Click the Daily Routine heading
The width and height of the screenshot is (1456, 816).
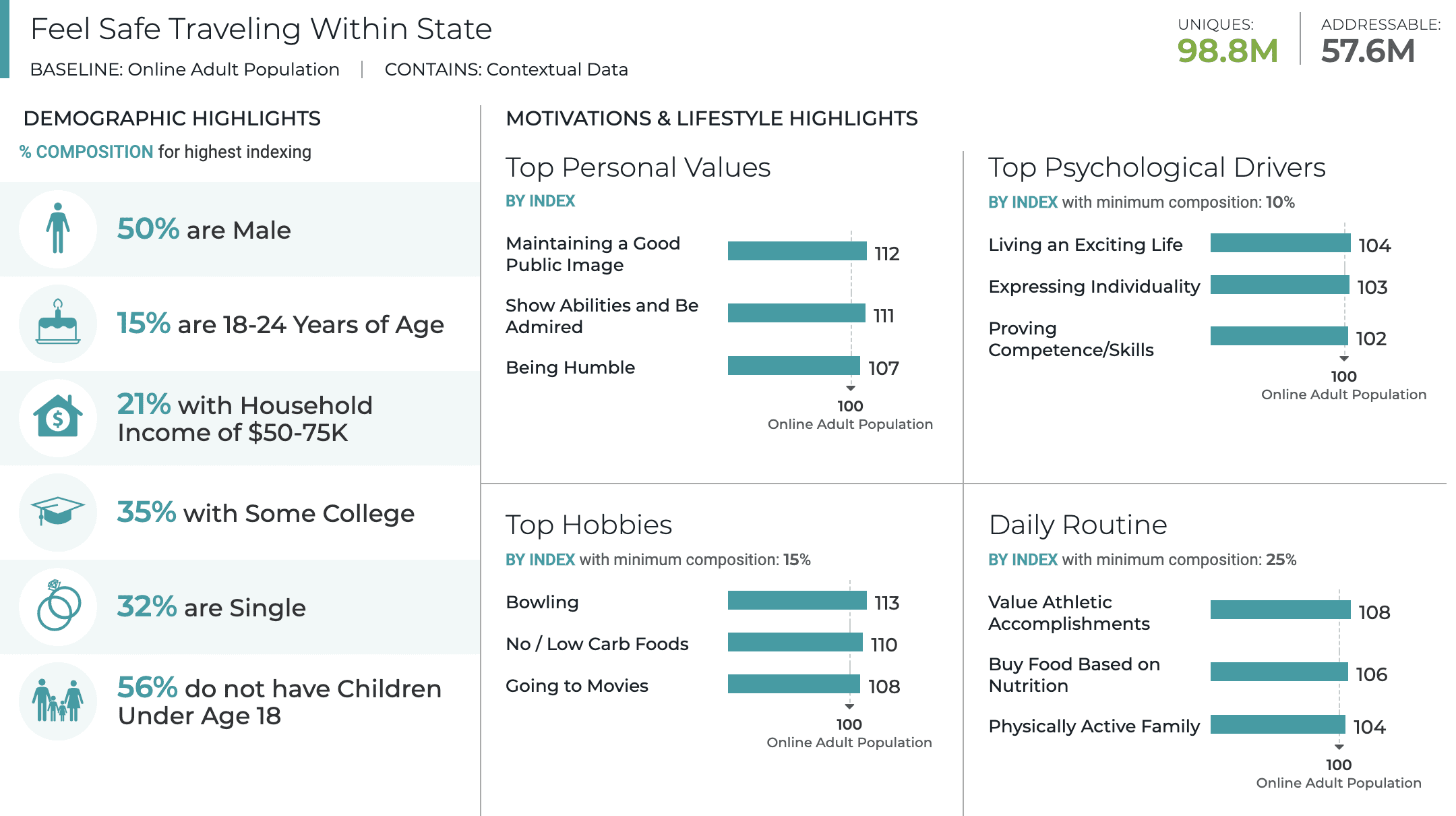[x=1077, y=525]
